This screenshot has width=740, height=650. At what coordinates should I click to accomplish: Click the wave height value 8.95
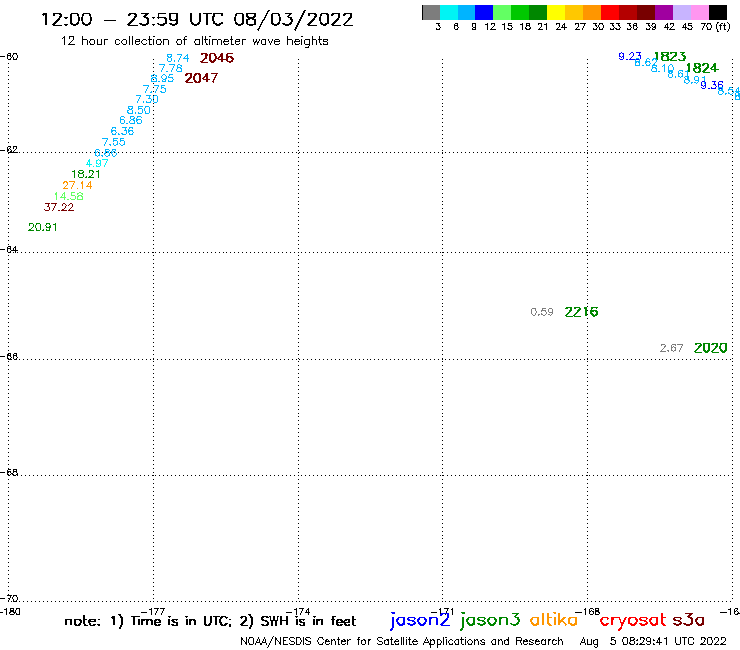tap(162, 78)
